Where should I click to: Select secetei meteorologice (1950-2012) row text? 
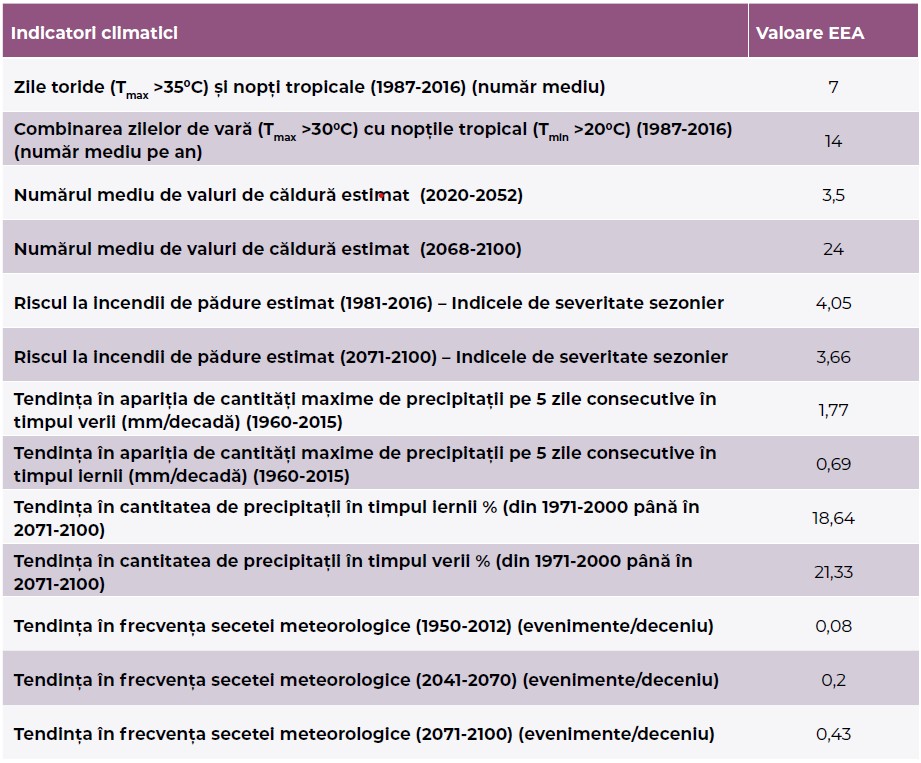(x=364, y=626)
